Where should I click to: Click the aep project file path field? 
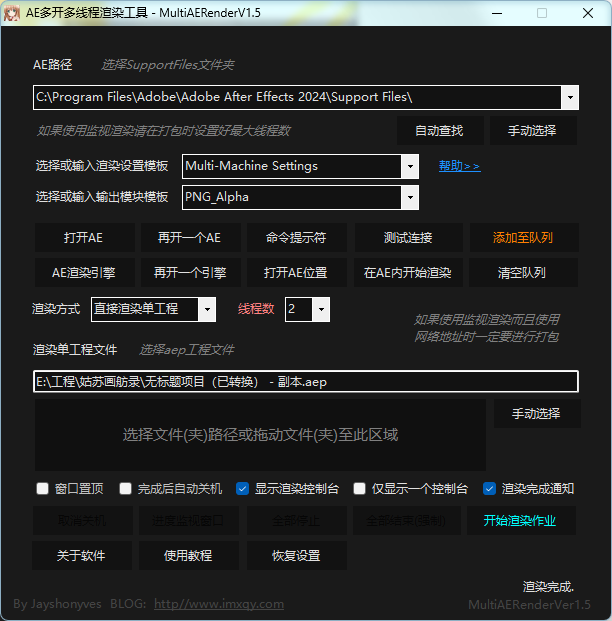[x=306, y=382]
